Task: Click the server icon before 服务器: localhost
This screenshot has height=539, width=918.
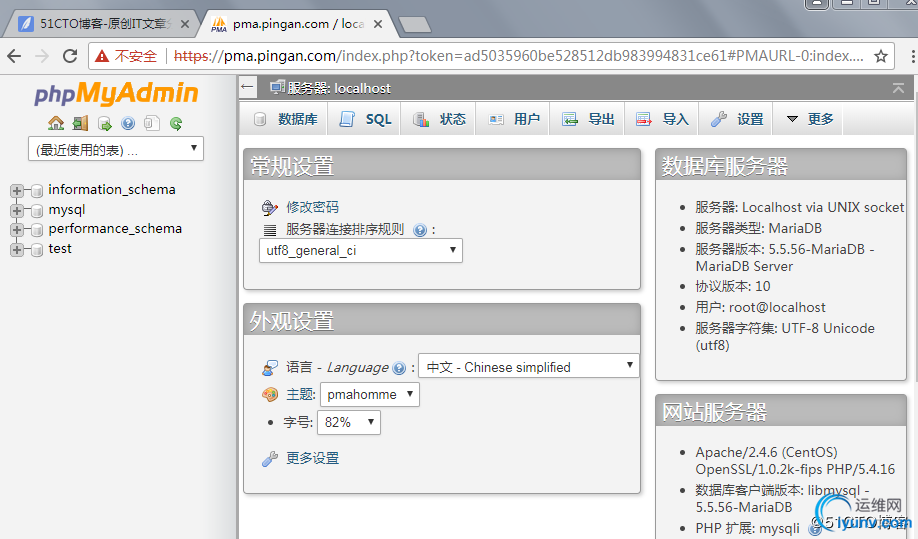Action: point(277,88)
